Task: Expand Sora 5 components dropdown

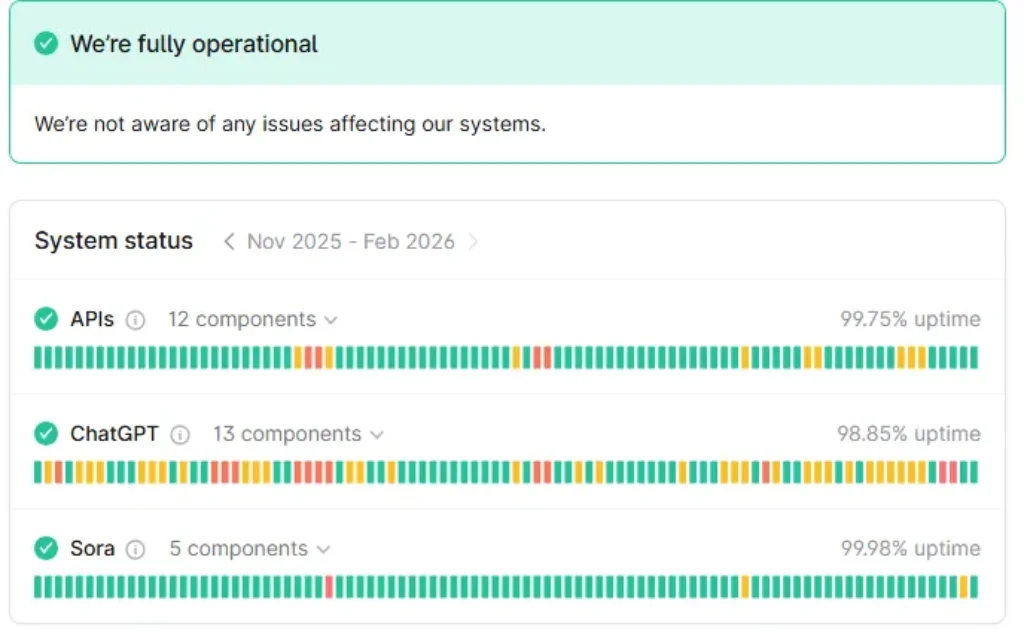Action: (x=249, y=550)
